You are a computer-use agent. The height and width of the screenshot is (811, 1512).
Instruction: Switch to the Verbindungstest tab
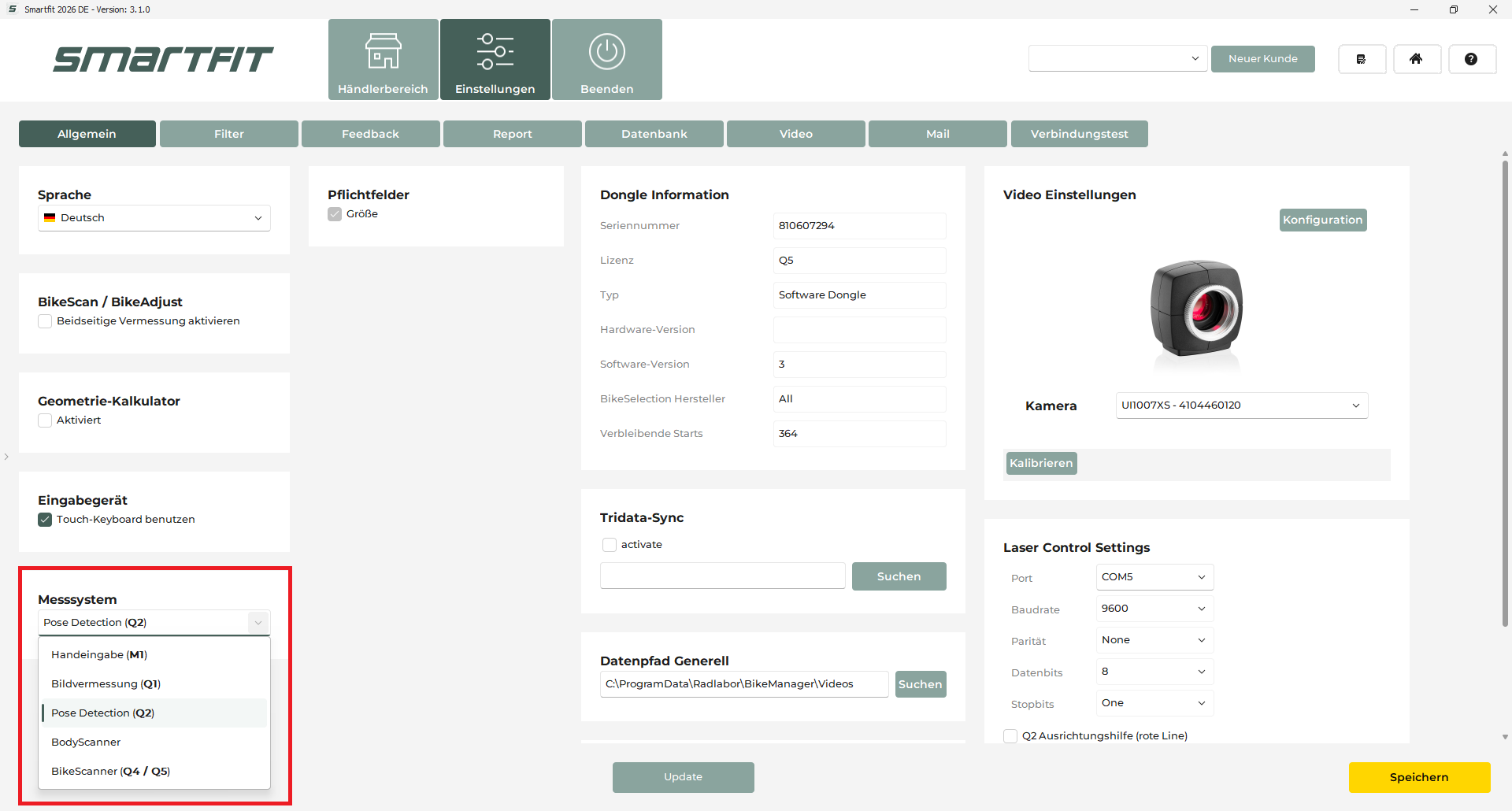pos(1080,134)
